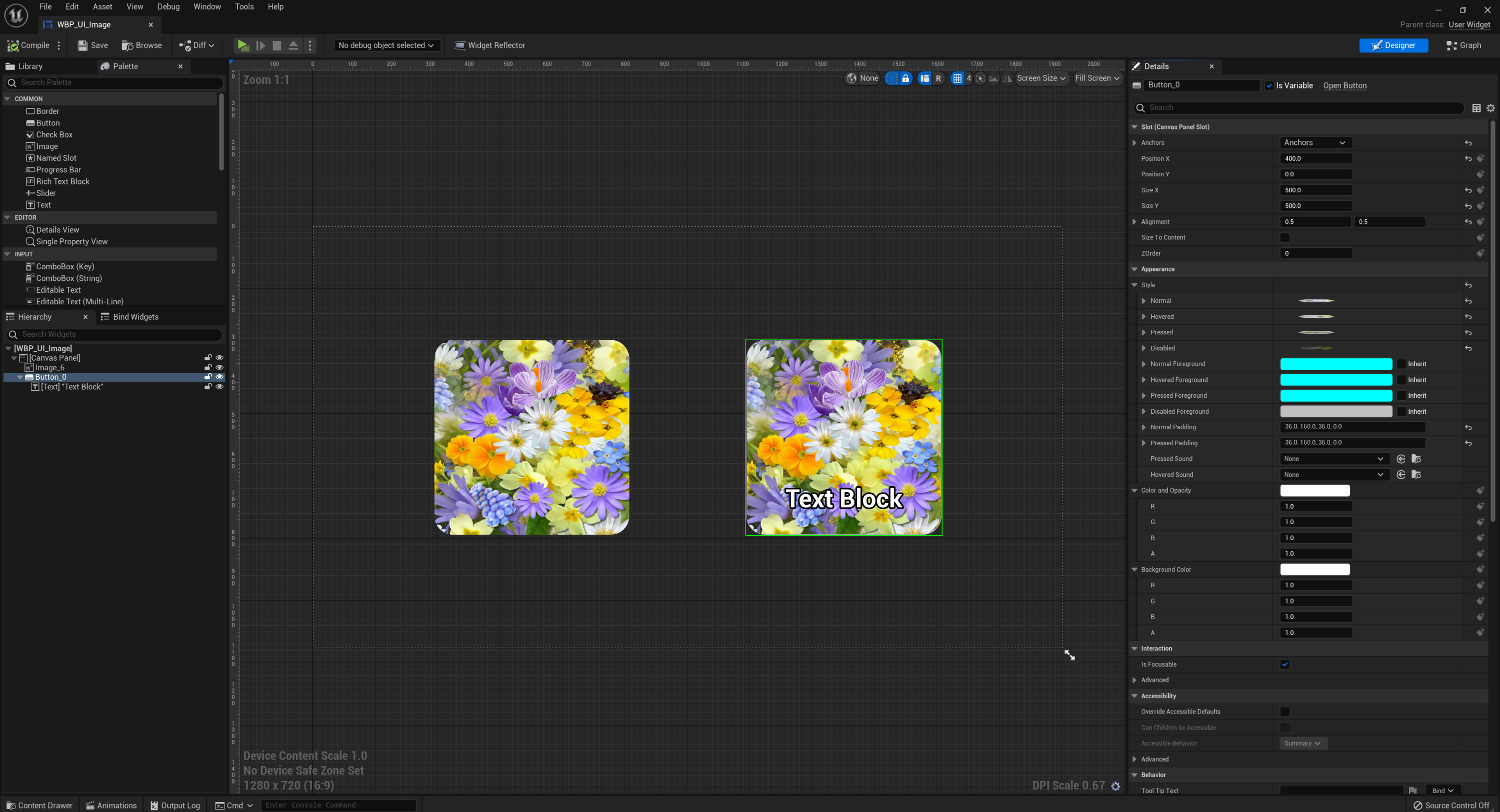The width and height of the screenshot is (1500, 812).
Task: Click the Open Button link
Action: click(1344, 85)
